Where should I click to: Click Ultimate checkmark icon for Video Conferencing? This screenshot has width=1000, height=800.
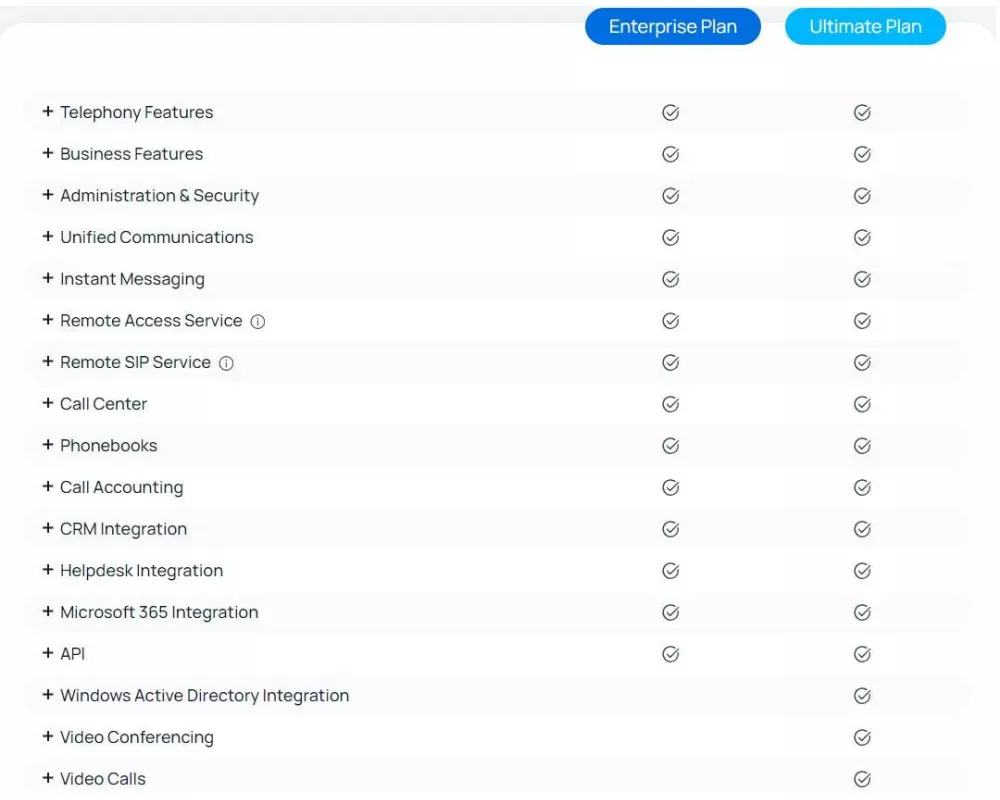[862, 738]
